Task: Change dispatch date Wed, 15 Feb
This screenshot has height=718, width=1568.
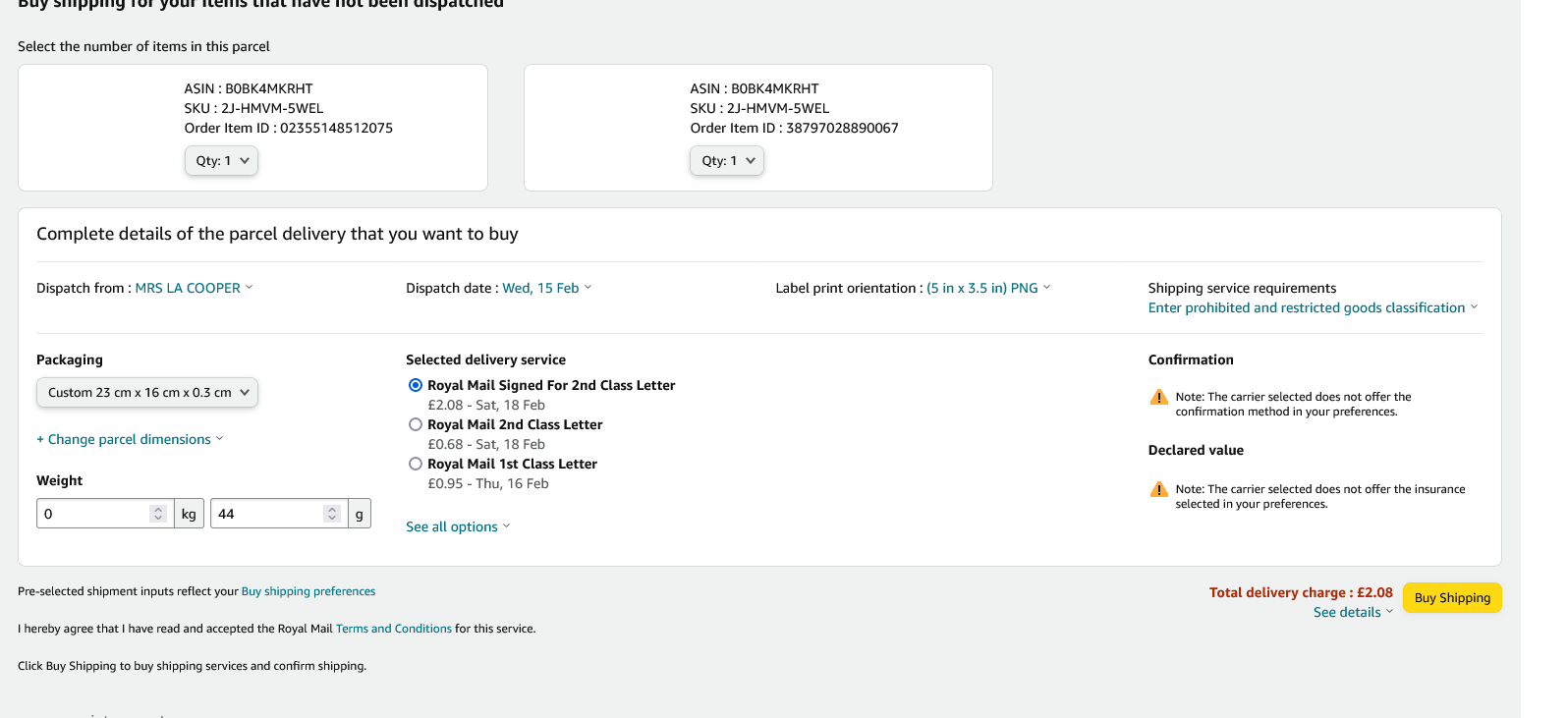Action: (546, 288)
